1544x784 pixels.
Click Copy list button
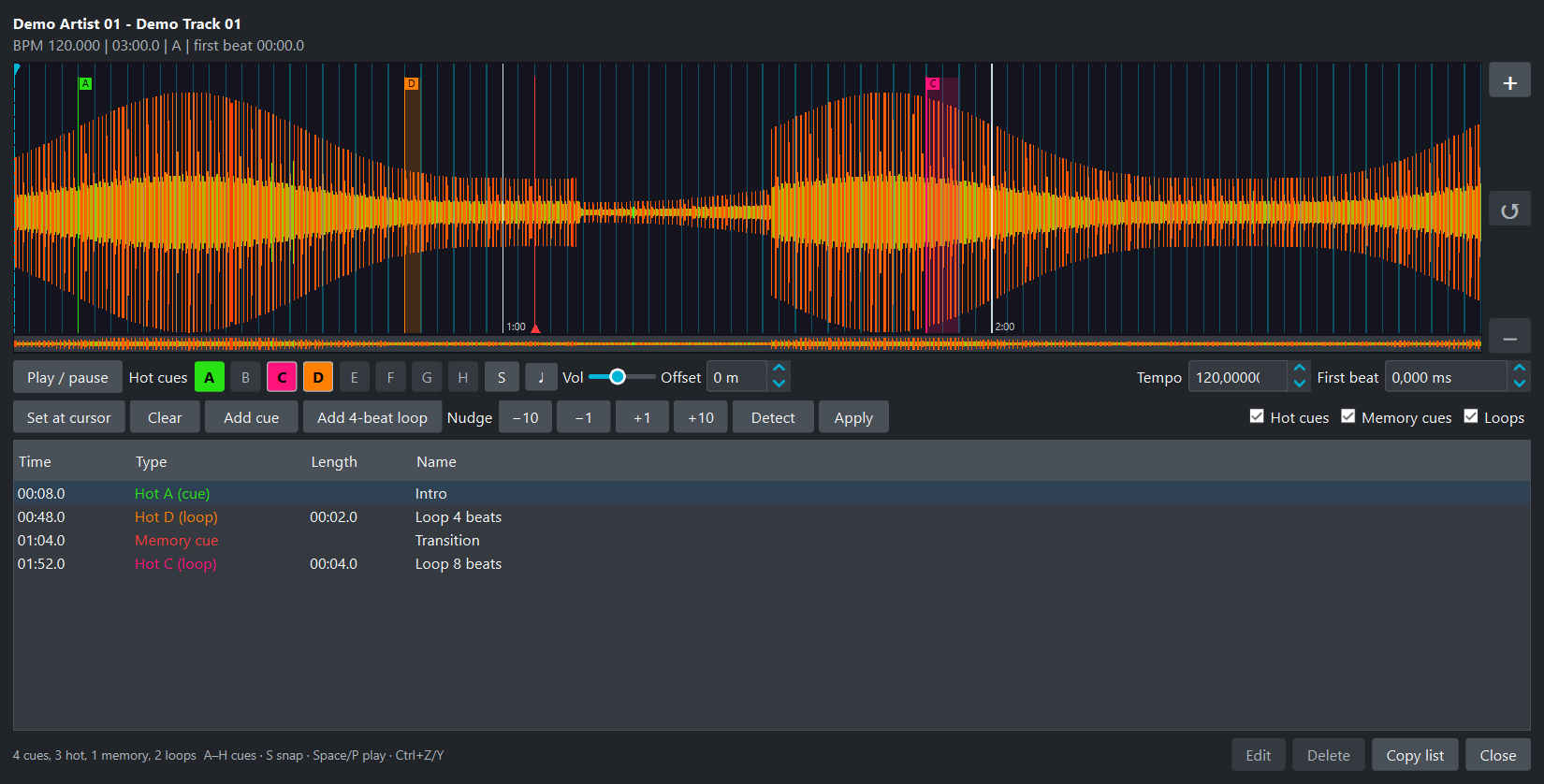pyautogui.click(x=1415, y=755)
